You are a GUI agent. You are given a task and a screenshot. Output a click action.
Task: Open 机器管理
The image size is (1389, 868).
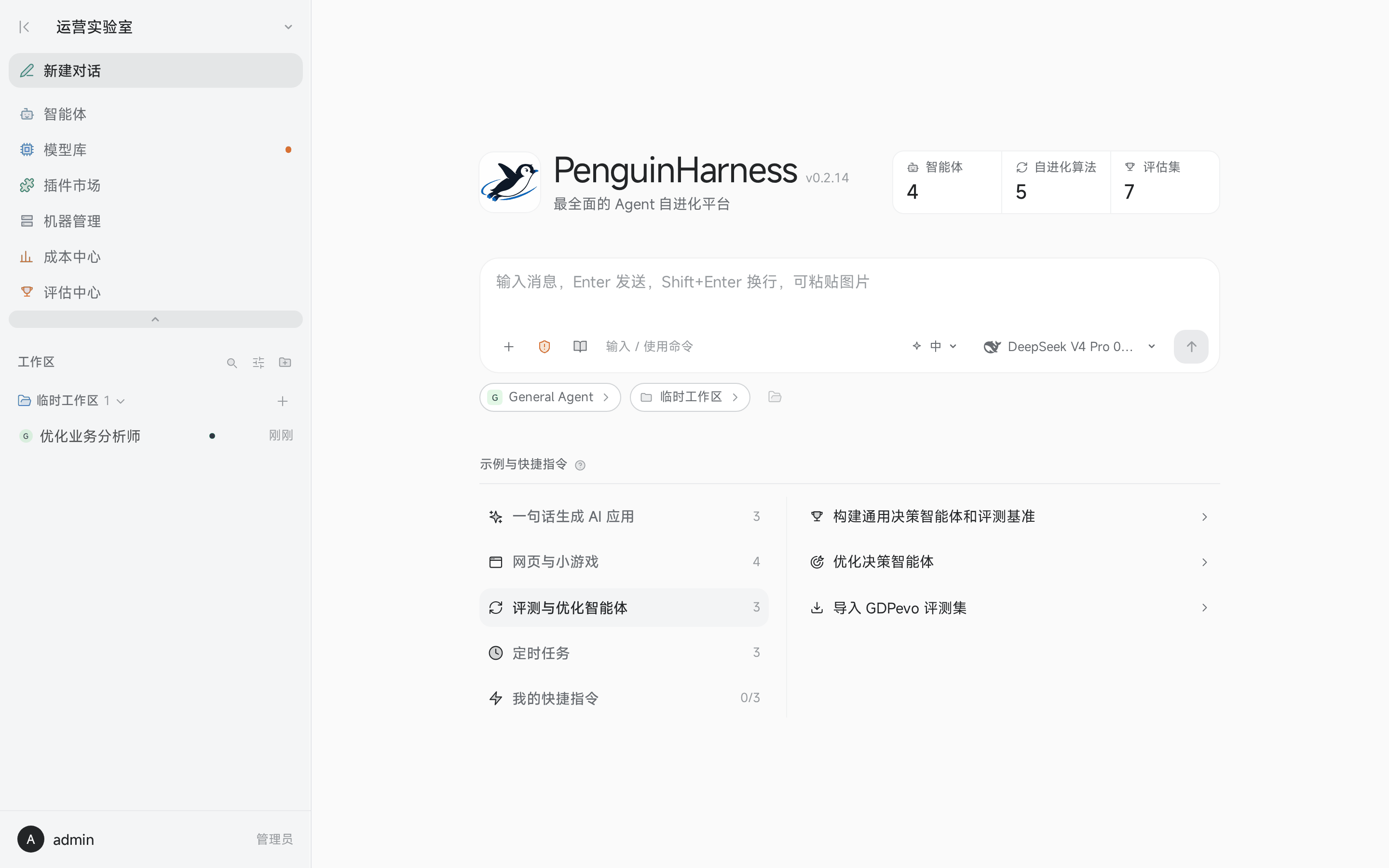coord(156,221)
